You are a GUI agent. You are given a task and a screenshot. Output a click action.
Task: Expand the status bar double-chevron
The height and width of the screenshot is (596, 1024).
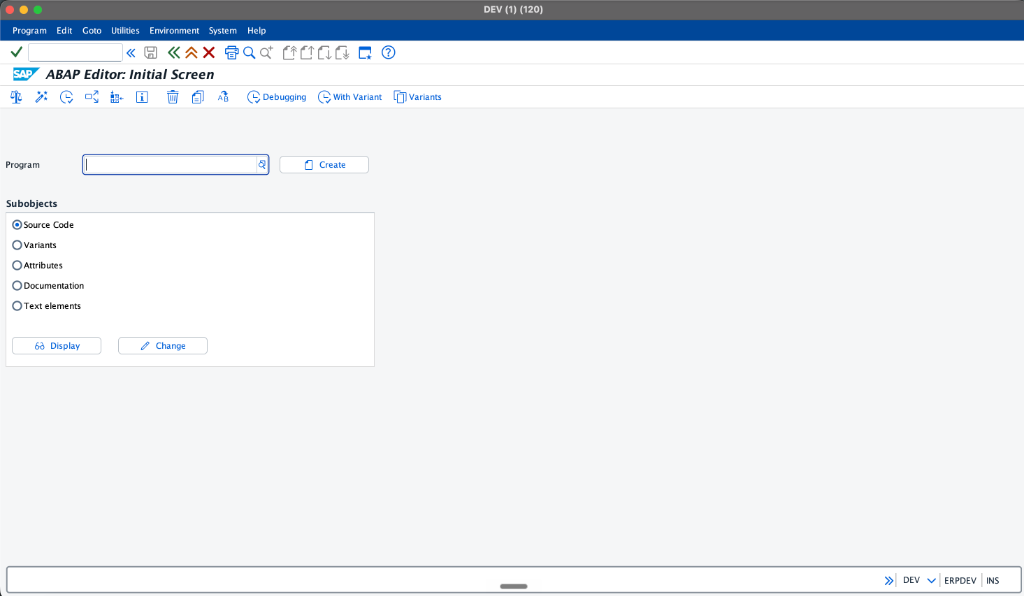coord(889,580)
